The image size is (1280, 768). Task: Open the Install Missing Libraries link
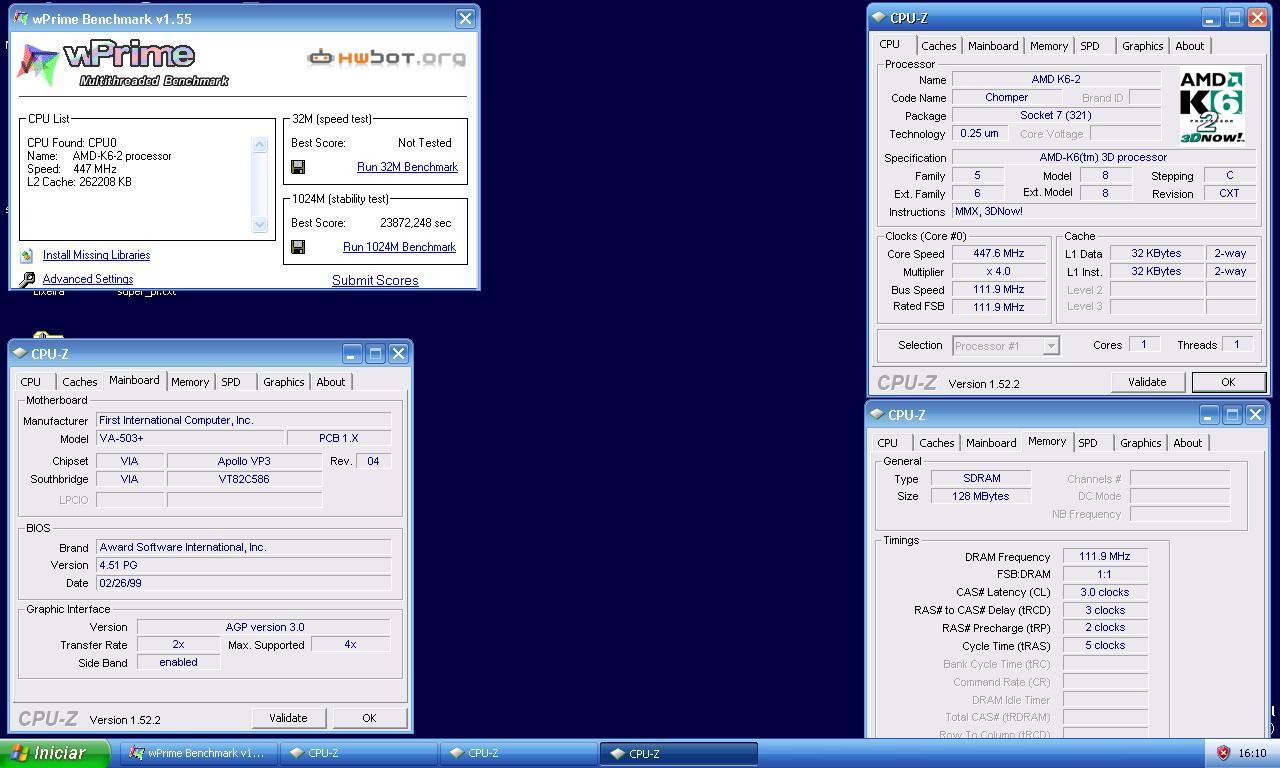click(x=96, y=255)
